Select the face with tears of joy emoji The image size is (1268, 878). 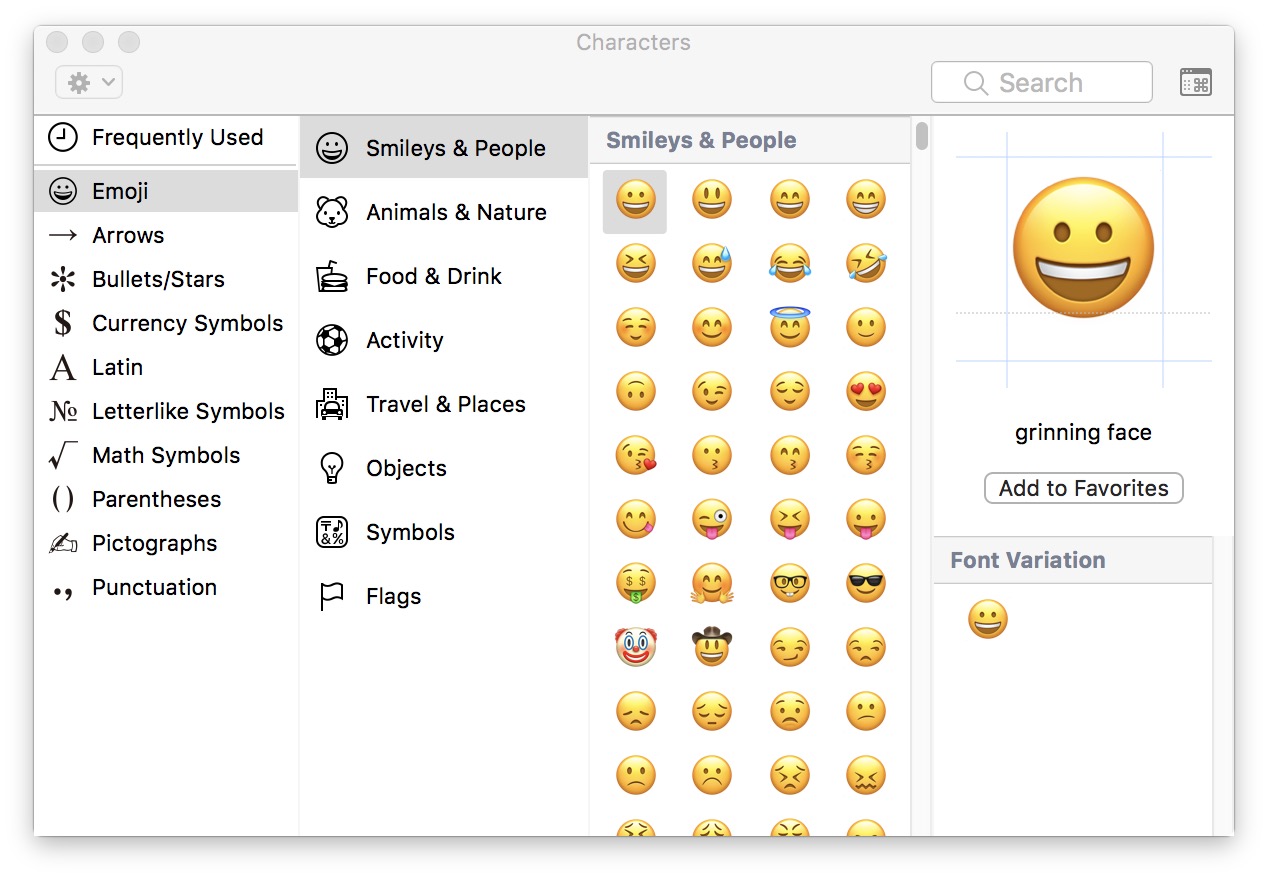(x=789, y=263)
